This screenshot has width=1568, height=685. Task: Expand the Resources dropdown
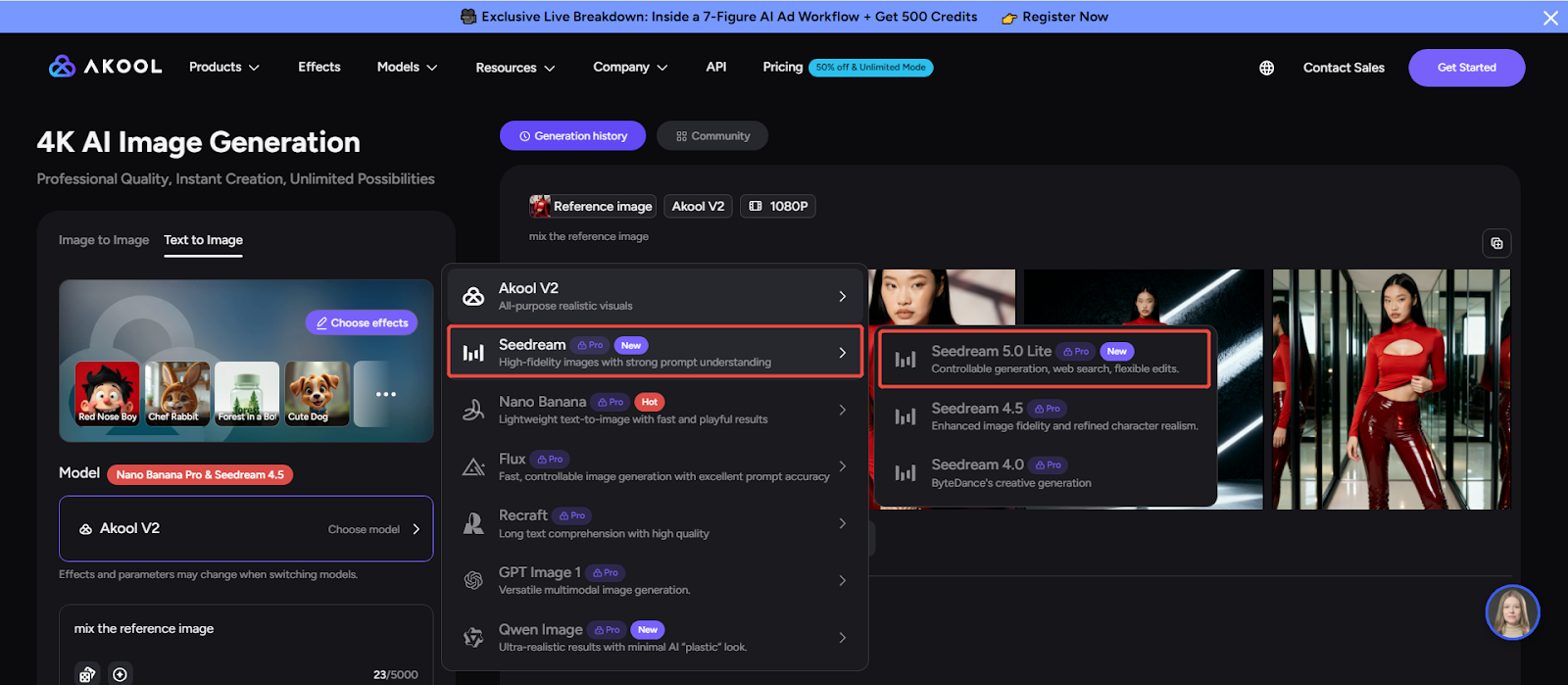pyautogui.click(x=515, y=68)
